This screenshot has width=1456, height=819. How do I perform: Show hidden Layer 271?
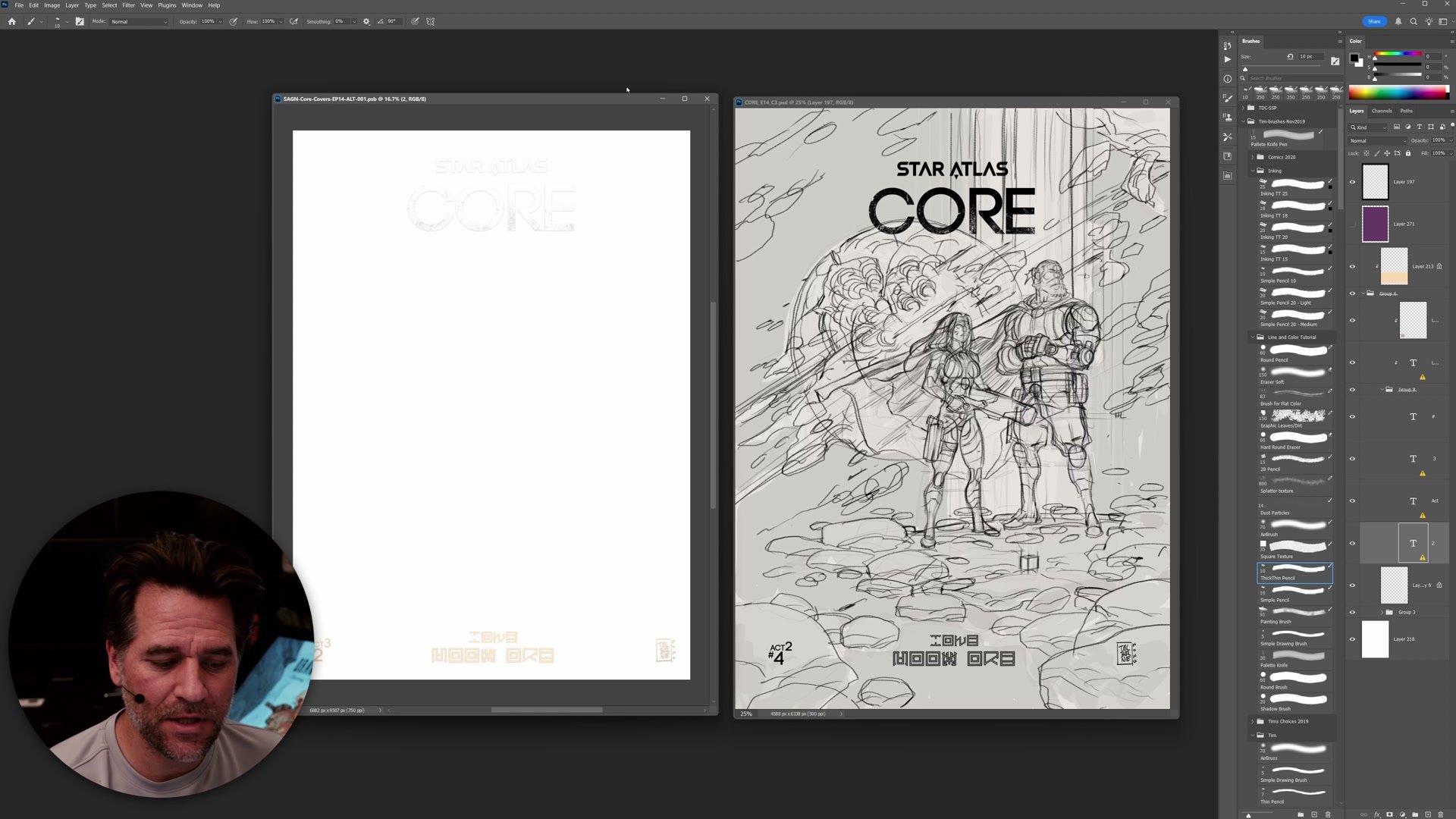tap(1352, 224)
